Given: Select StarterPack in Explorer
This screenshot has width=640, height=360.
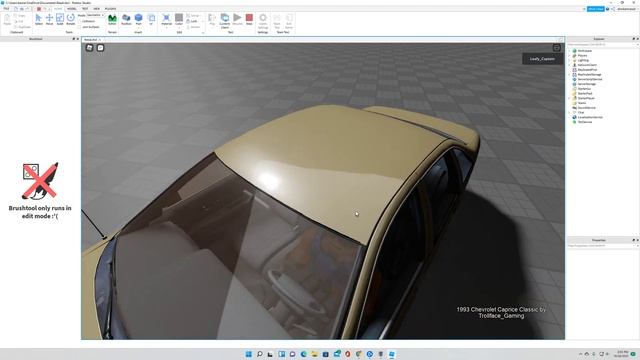Looking at the screenshot, I should 585,93.
